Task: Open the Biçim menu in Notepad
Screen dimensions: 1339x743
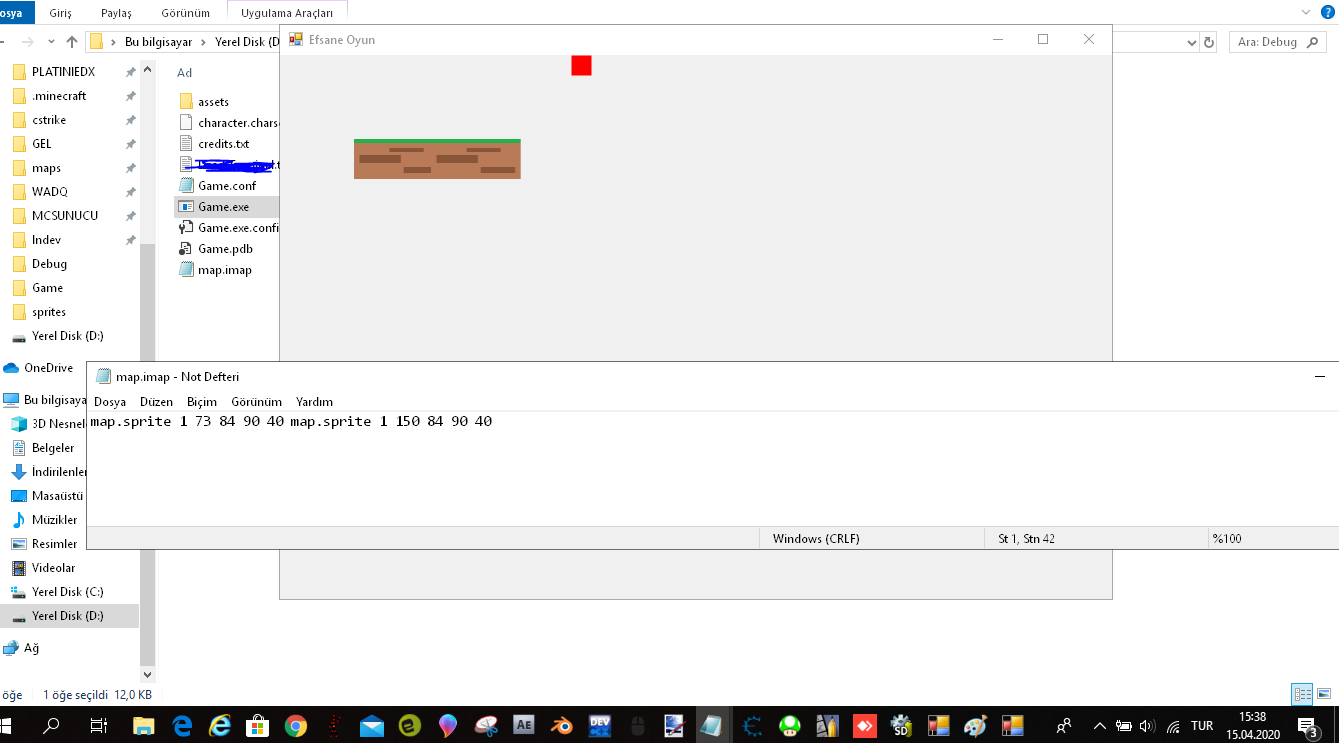Action: pyautogui.click(x=202, y=401)
